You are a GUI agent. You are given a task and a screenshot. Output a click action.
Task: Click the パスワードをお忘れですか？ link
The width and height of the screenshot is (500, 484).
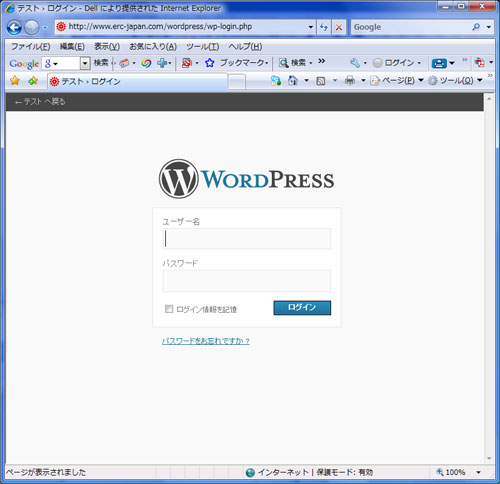coord(206,341)
